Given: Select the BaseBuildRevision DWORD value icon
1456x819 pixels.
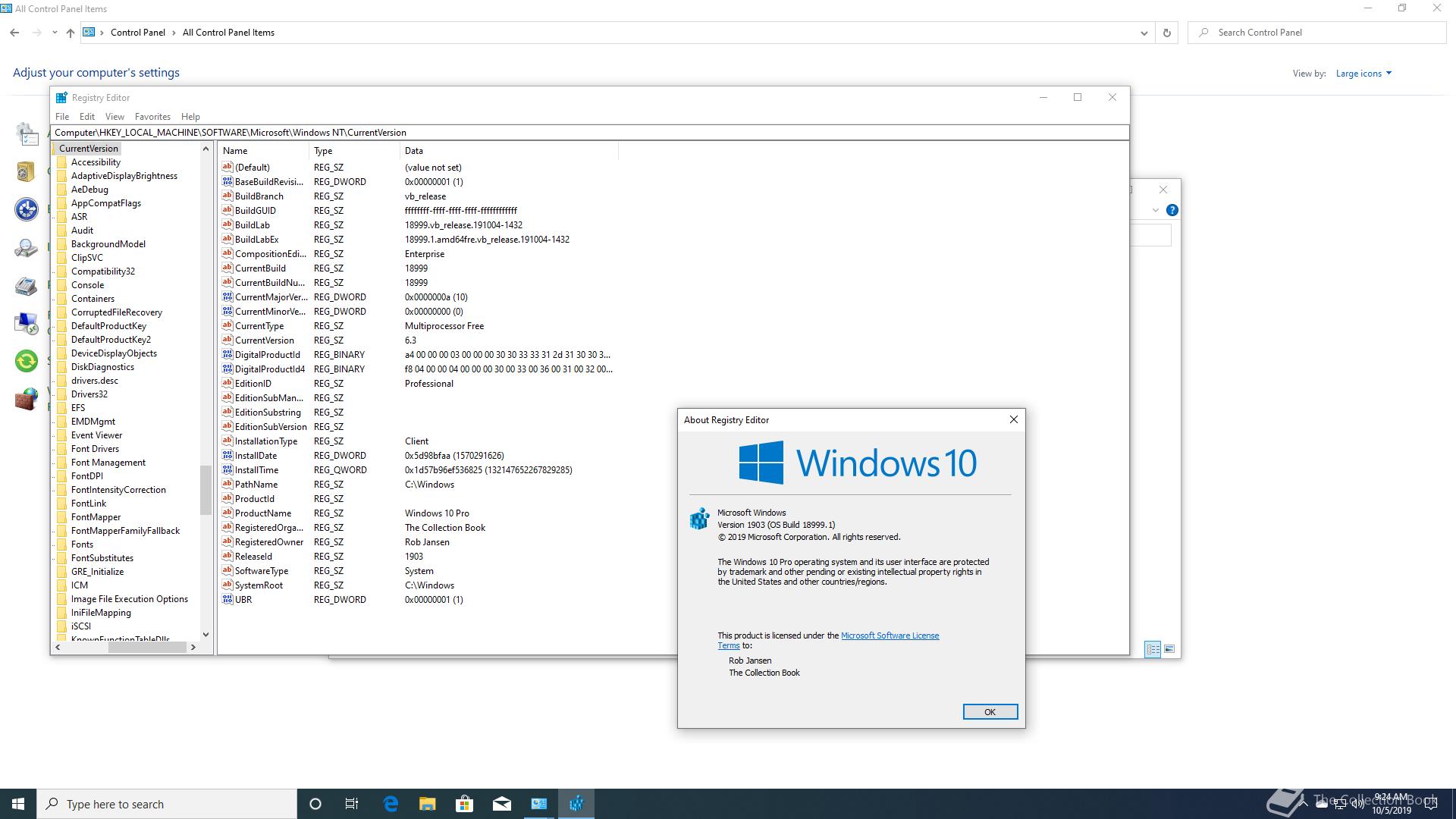Looking at the screenshot, I should click(x=227, y=181).
